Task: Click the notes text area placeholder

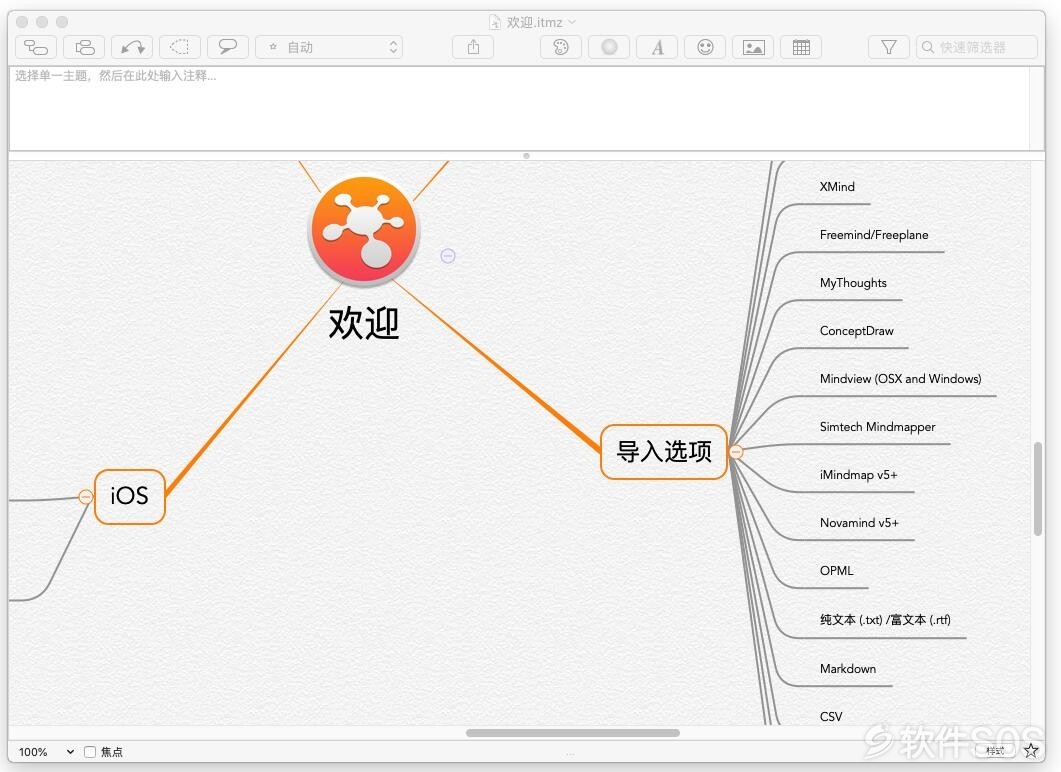Action: (x=116, y=76)
